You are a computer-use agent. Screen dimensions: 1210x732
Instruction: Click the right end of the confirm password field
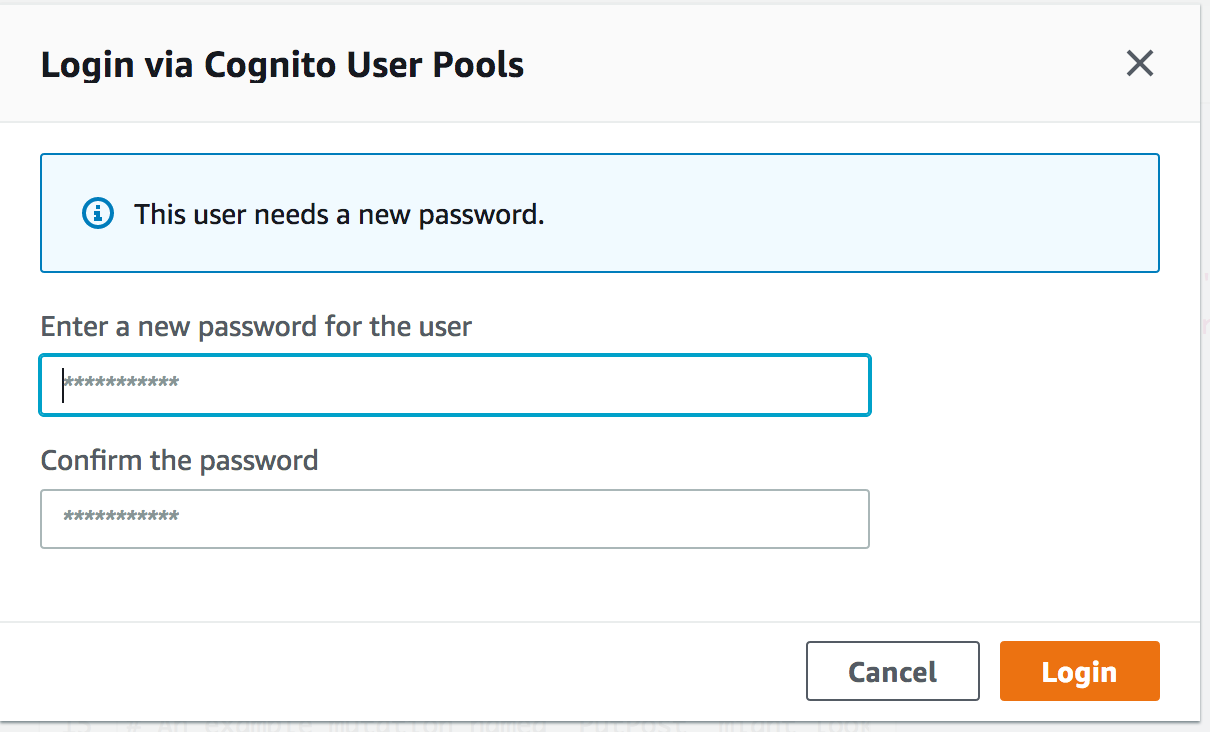840,519
